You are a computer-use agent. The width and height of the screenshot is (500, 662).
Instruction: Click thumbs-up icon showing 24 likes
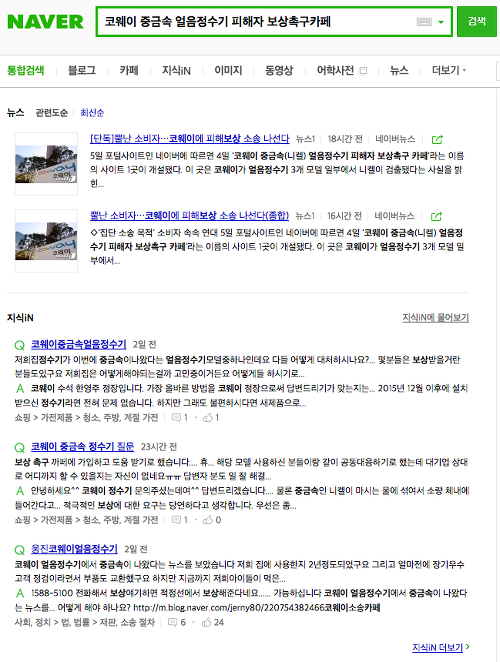click(x=207, y=622)
